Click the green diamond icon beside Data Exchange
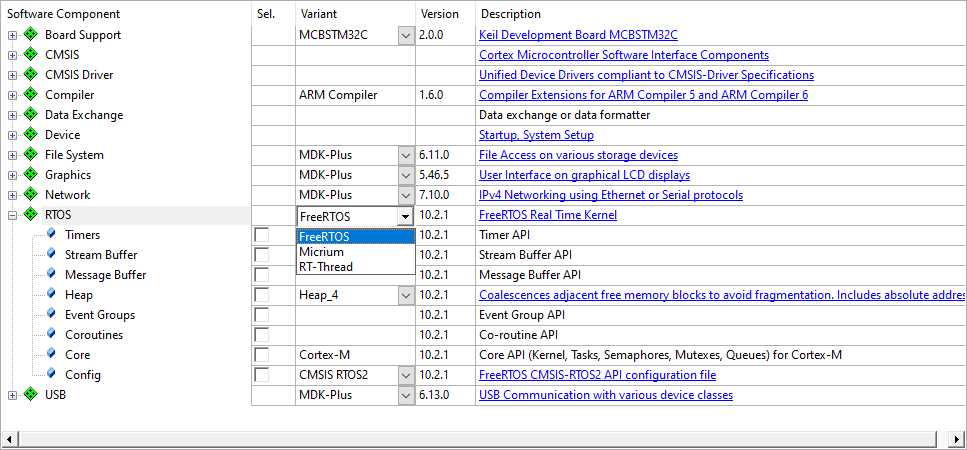This screenshot has width=967, height=450. click(31, 115)
